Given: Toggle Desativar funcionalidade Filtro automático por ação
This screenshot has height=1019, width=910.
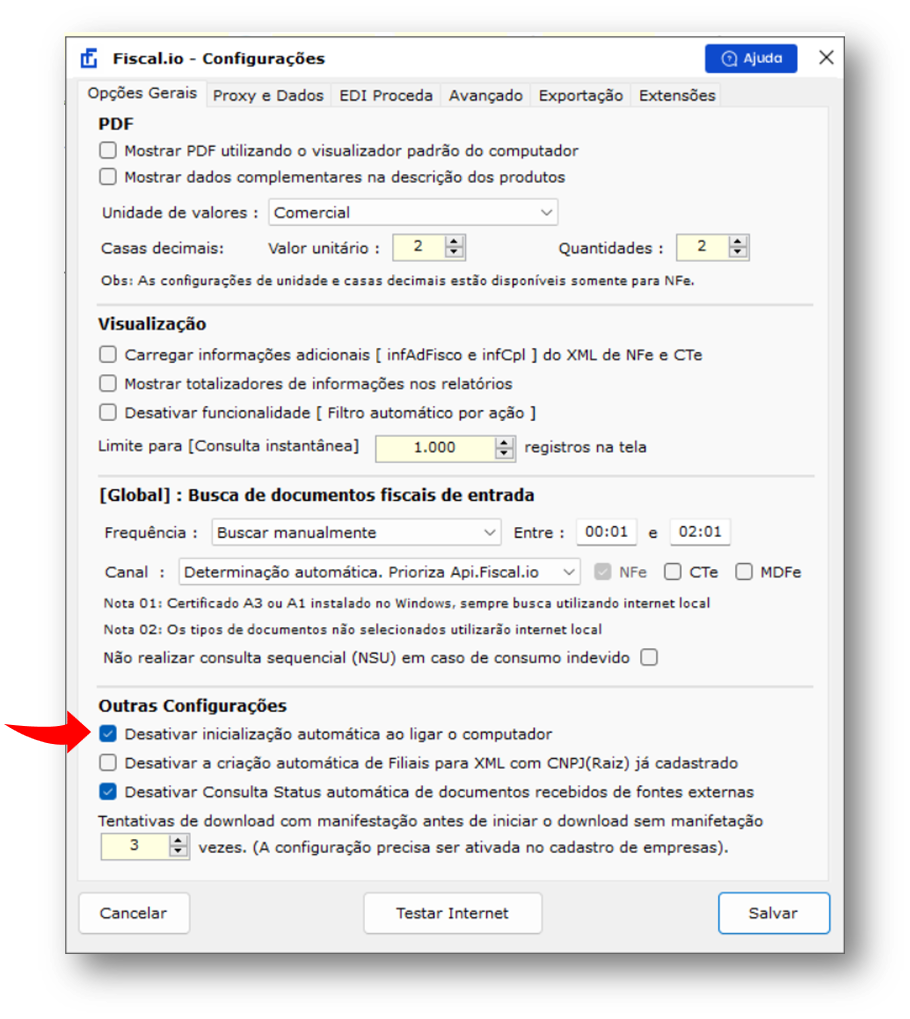Looking at the screenshot, I should (x=108, y=413).
